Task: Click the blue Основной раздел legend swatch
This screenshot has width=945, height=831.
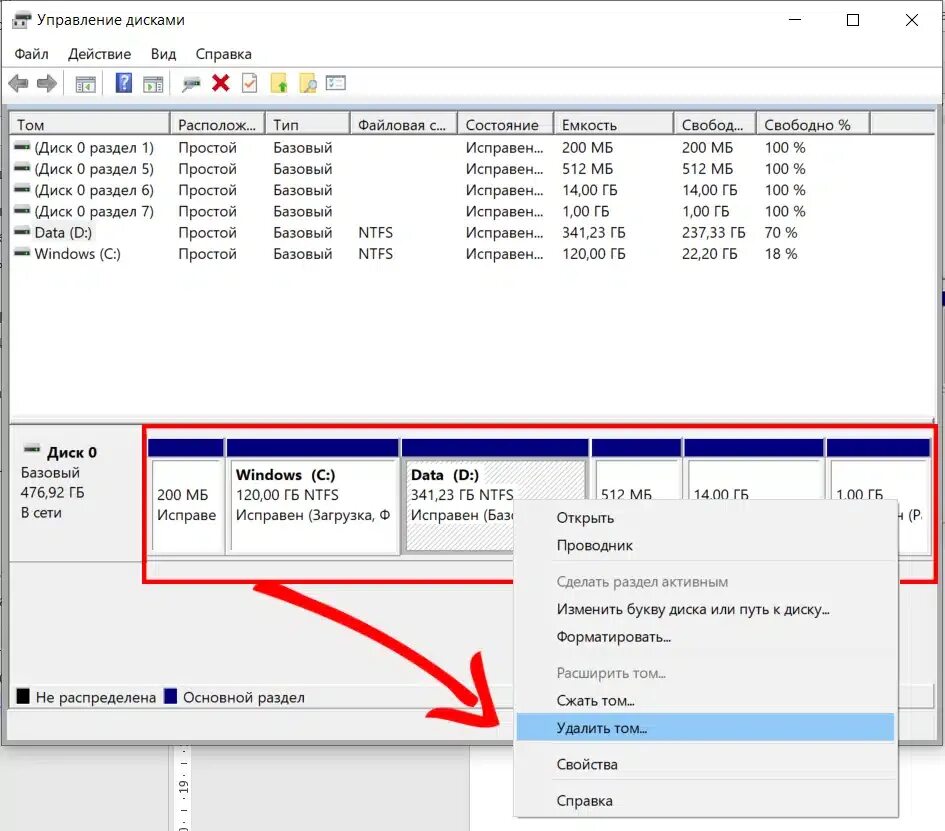Action: (171, 697)
